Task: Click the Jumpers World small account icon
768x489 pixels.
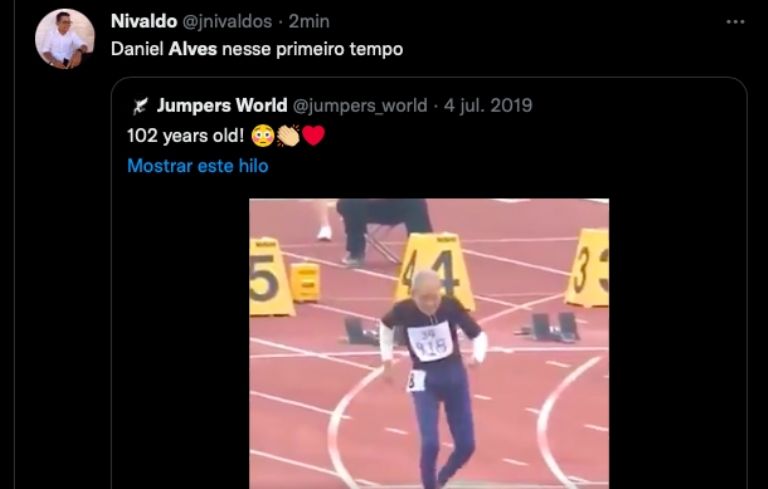Action: (x=140, y=106)
